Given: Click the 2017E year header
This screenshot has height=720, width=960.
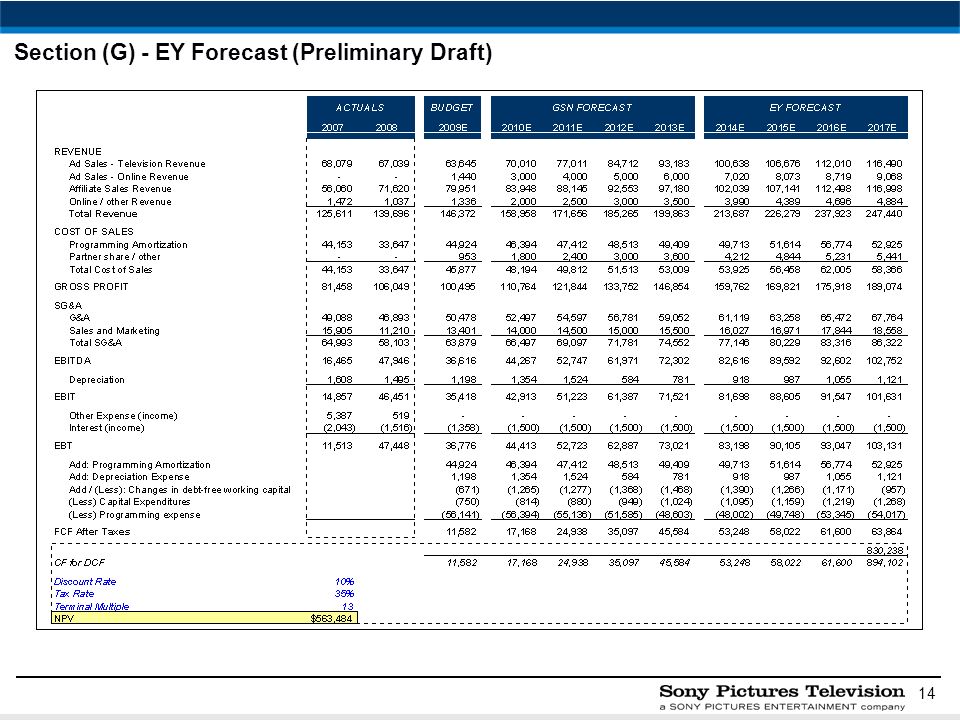Looking at the screenshot, I should point(882,127).
